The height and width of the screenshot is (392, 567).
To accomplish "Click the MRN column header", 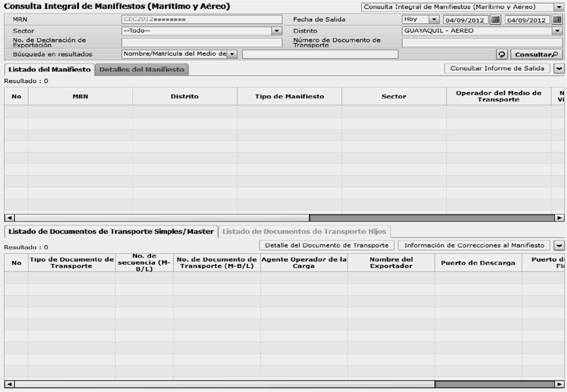I will coord(80,97).
